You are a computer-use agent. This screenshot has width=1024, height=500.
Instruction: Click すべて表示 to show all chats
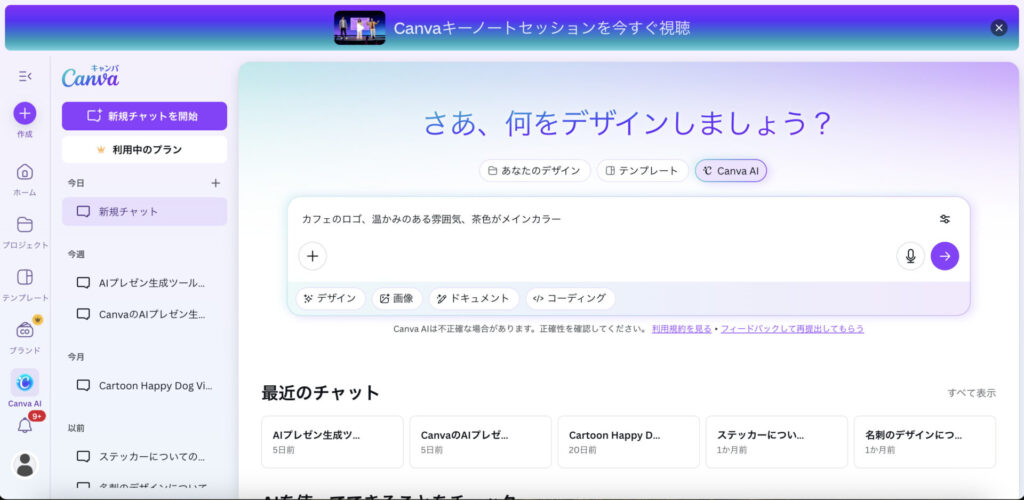pyautogui.click(x=971, y=393)
